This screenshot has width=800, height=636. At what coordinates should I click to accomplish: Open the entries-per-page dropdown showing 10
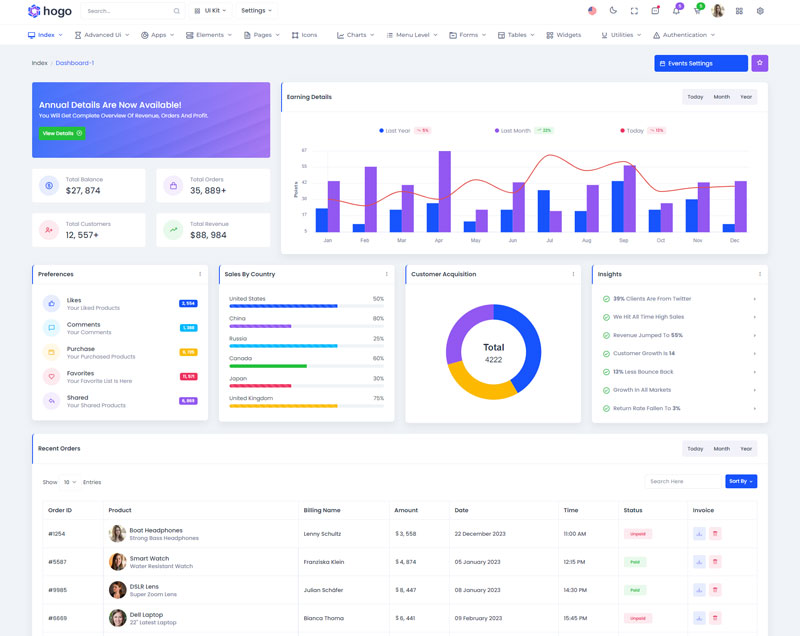pyautogui.click(x=69, y=482)
